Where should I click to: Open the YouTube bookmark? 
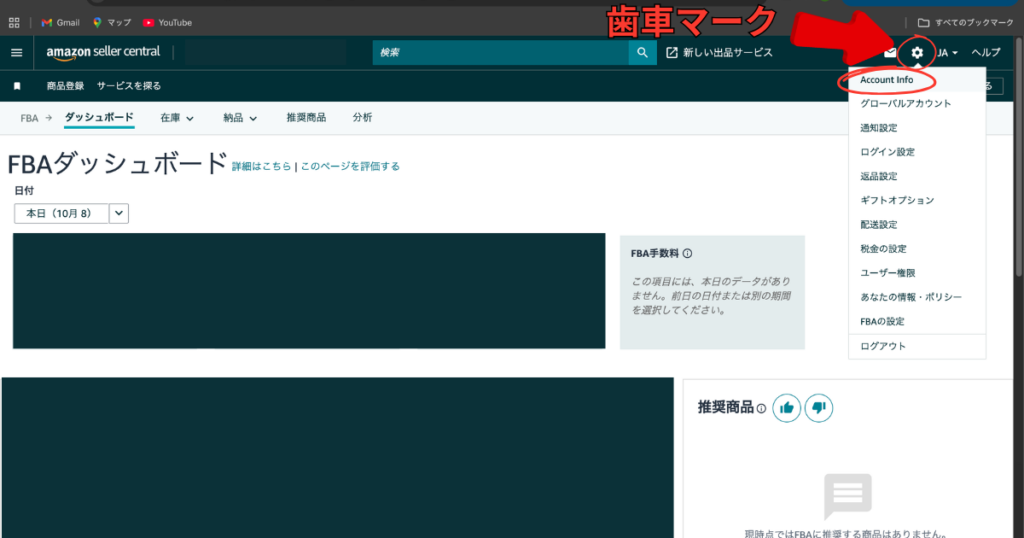[167, 22]
